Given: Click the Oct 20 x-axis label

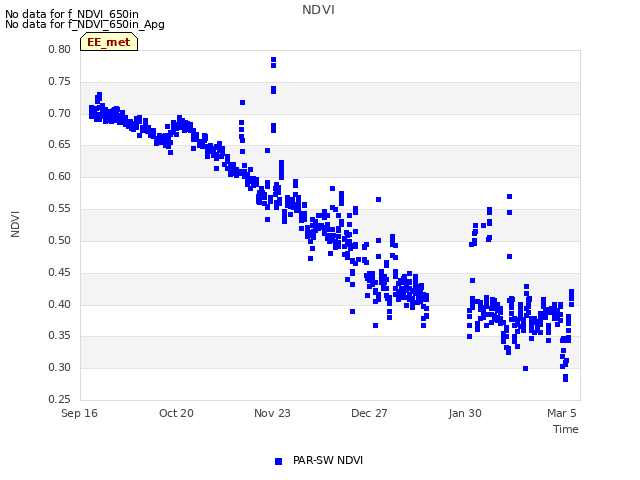Looking at the screenshot, I should point(176,413).
